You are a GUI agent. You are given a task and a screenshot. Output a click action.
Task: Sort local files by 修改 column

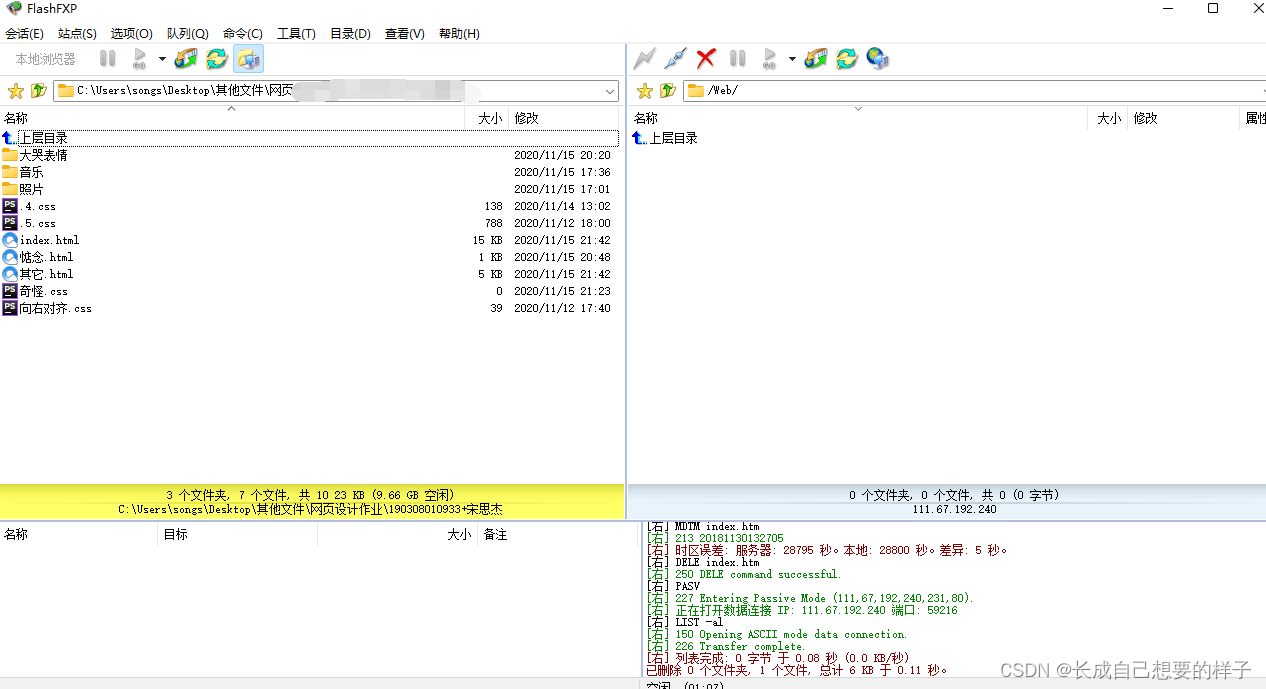pyautogui.click(x=565, y=118)
